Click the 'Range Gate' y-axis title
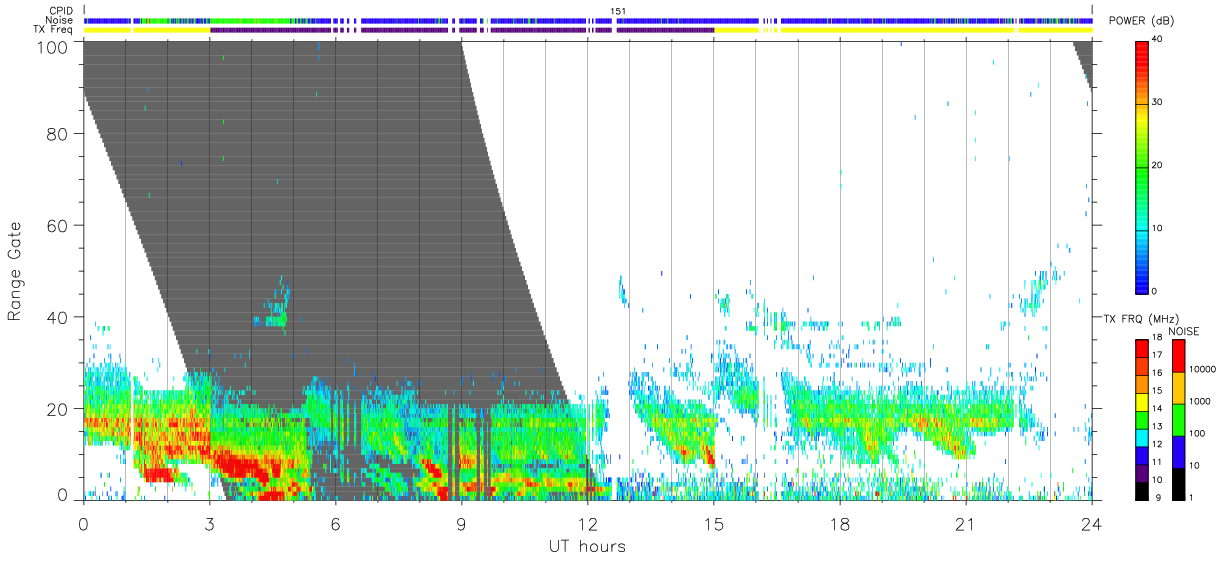The height and width of the screenshot is (567, 1228). pyautogui.click(x=15, y=271)
